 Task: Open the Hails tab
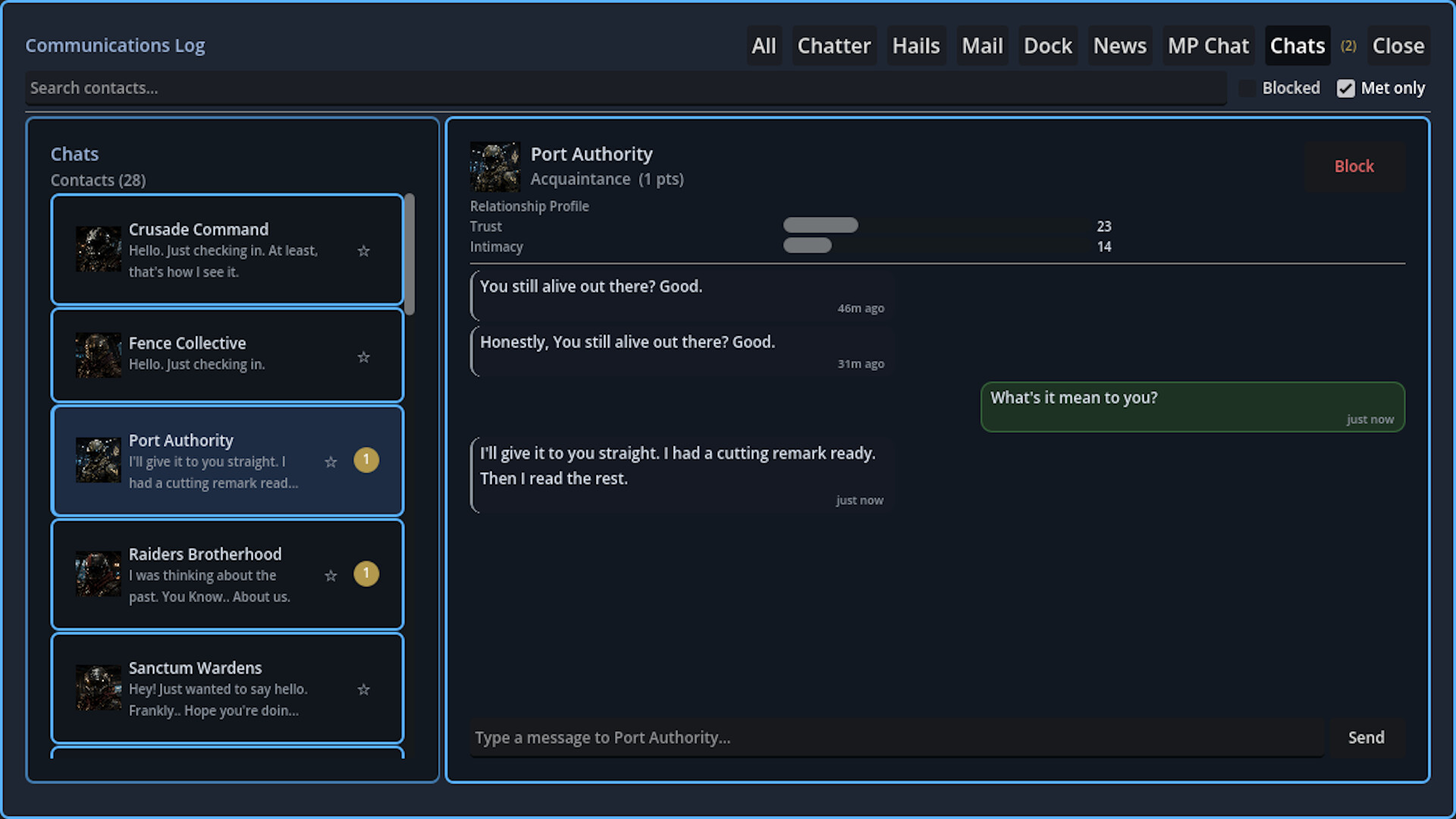click(916, 45)
